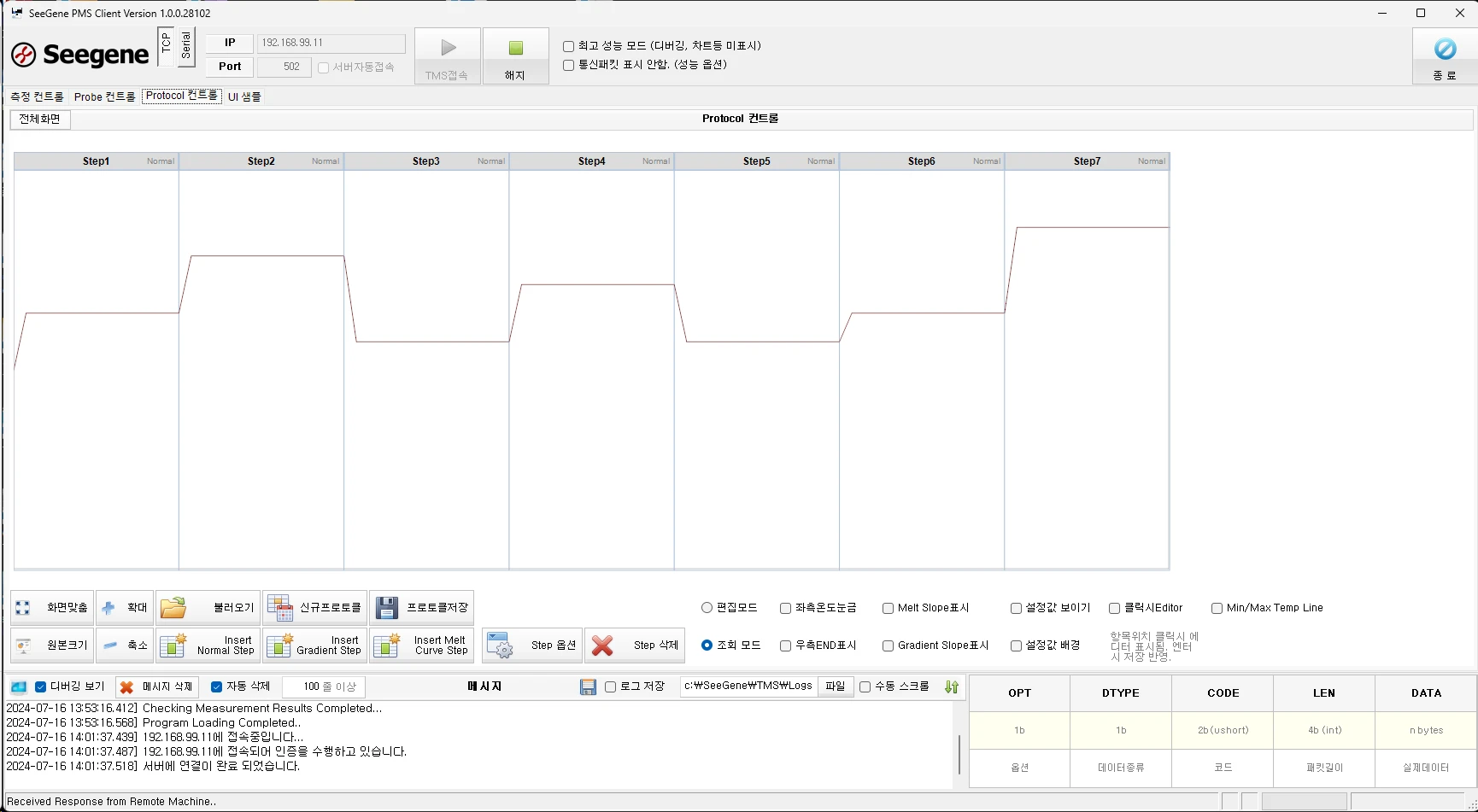This screenshot has height=812, width=1478.
Task: Select the 편집모드 radio button
Action: point(707,608)
